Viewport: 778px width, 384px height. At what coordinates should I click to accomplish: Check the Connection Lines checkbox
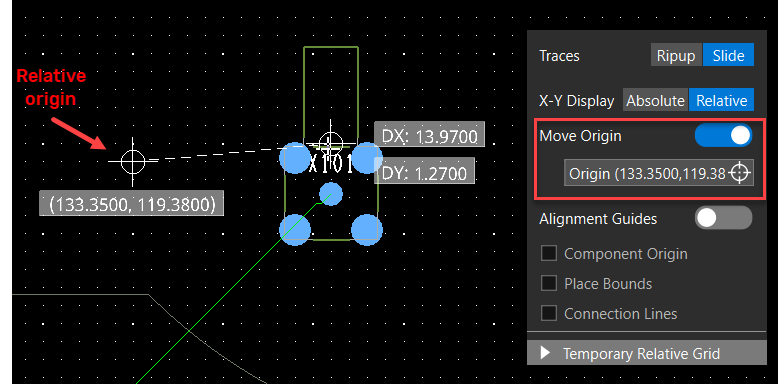549,314
